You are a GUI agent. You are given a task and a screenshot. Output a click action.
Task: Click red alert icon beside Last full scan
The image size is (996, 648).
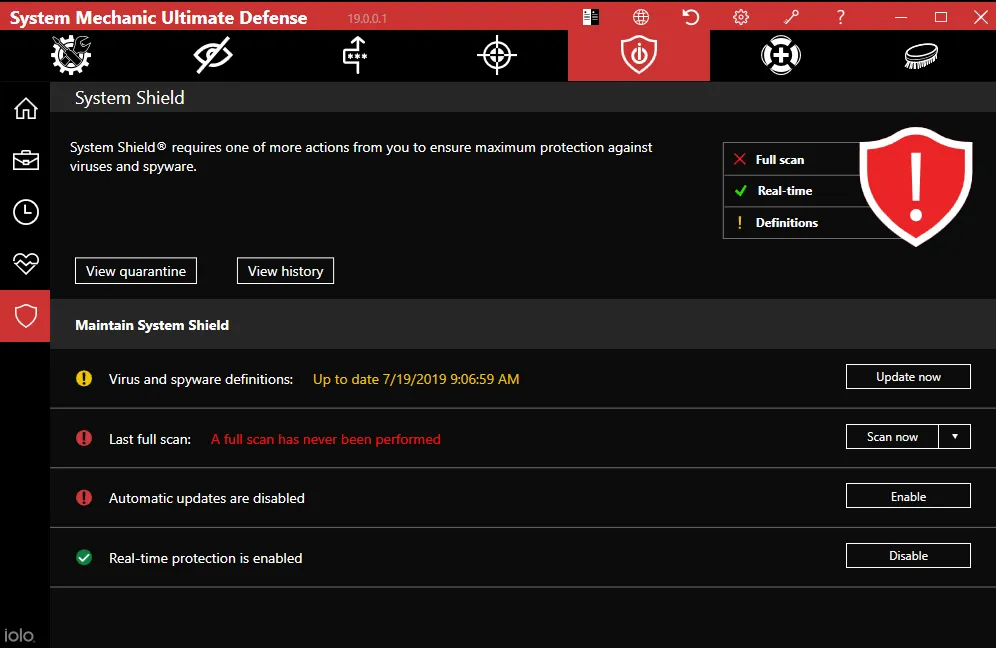pyautogui.click(x=84, y=438)
